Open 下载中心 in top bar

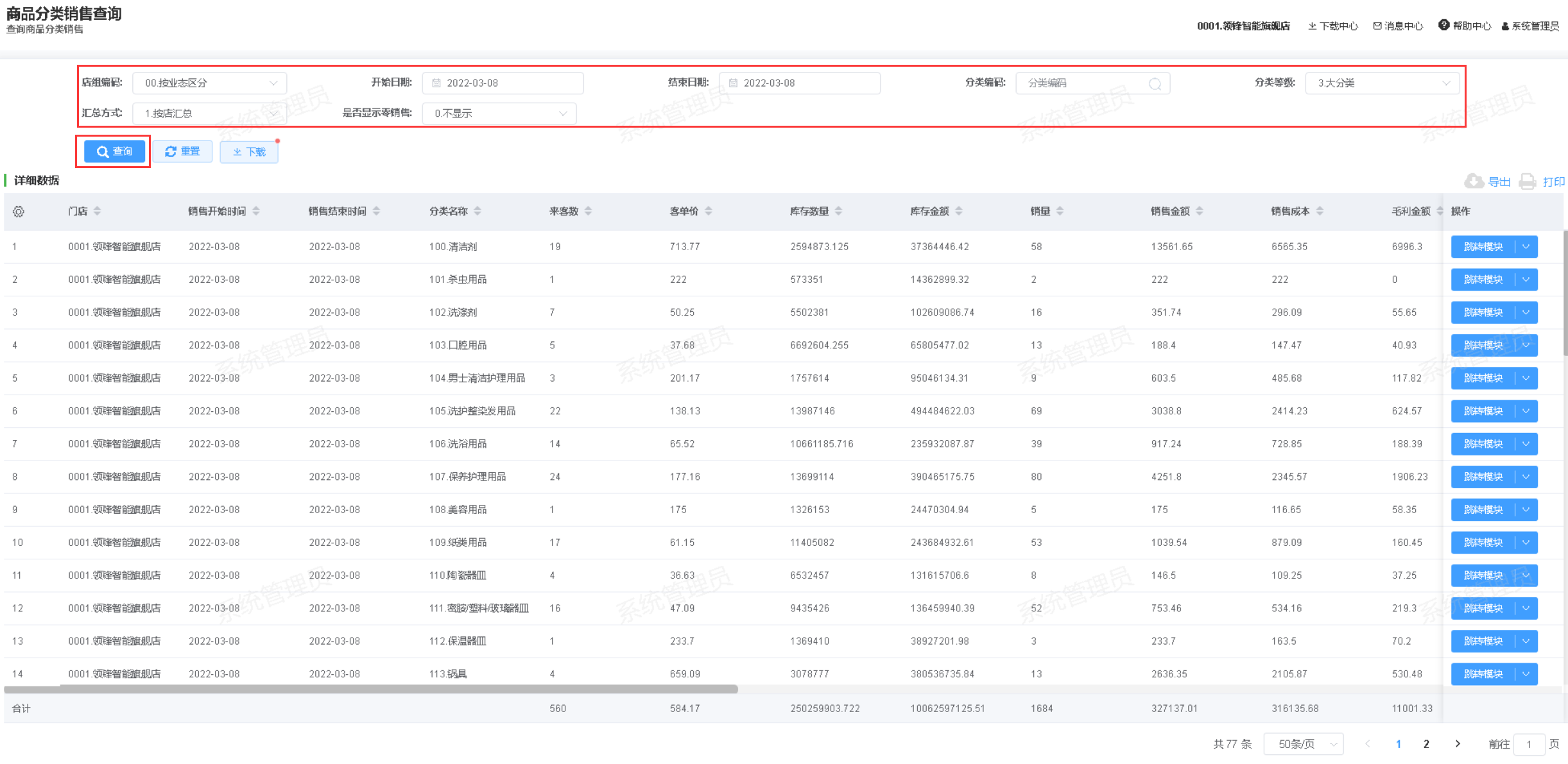[x=1333, y=26]
